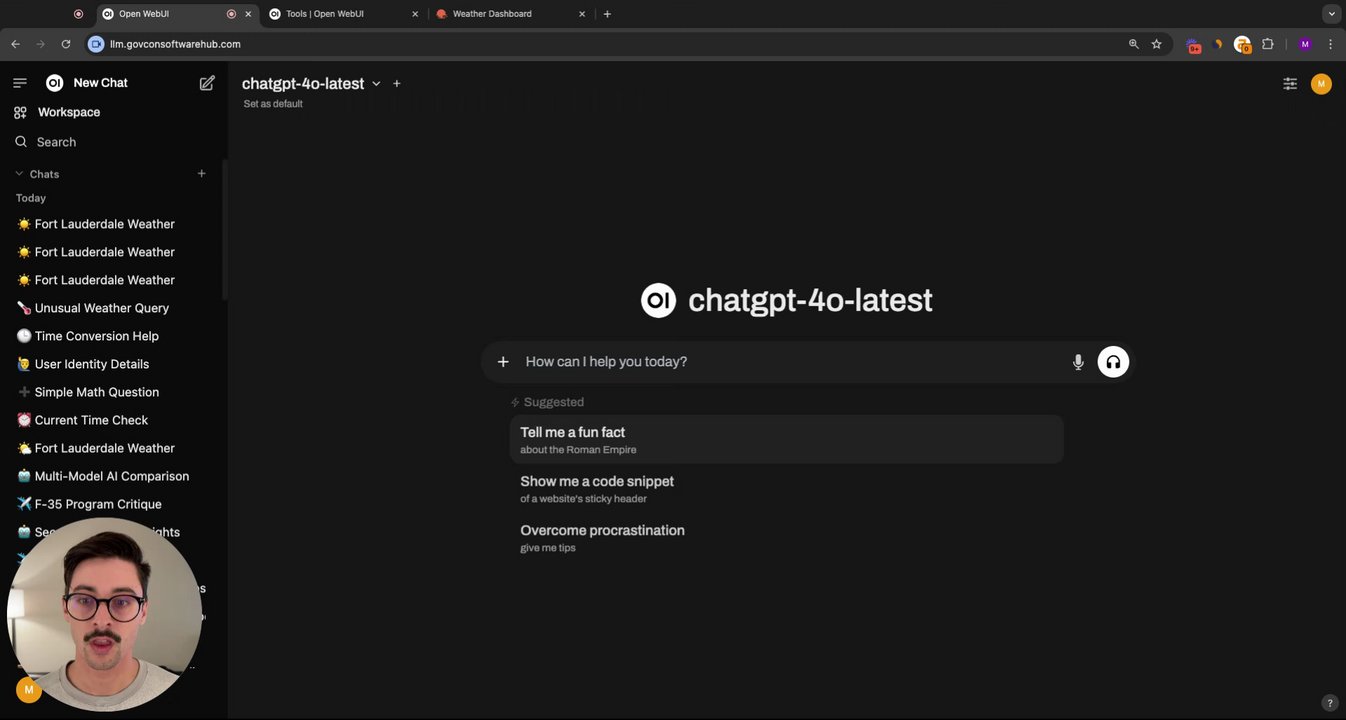Add another model with plus icon
The height and width of the screenshot is (720, 1346).
click(x=397, y=84)
